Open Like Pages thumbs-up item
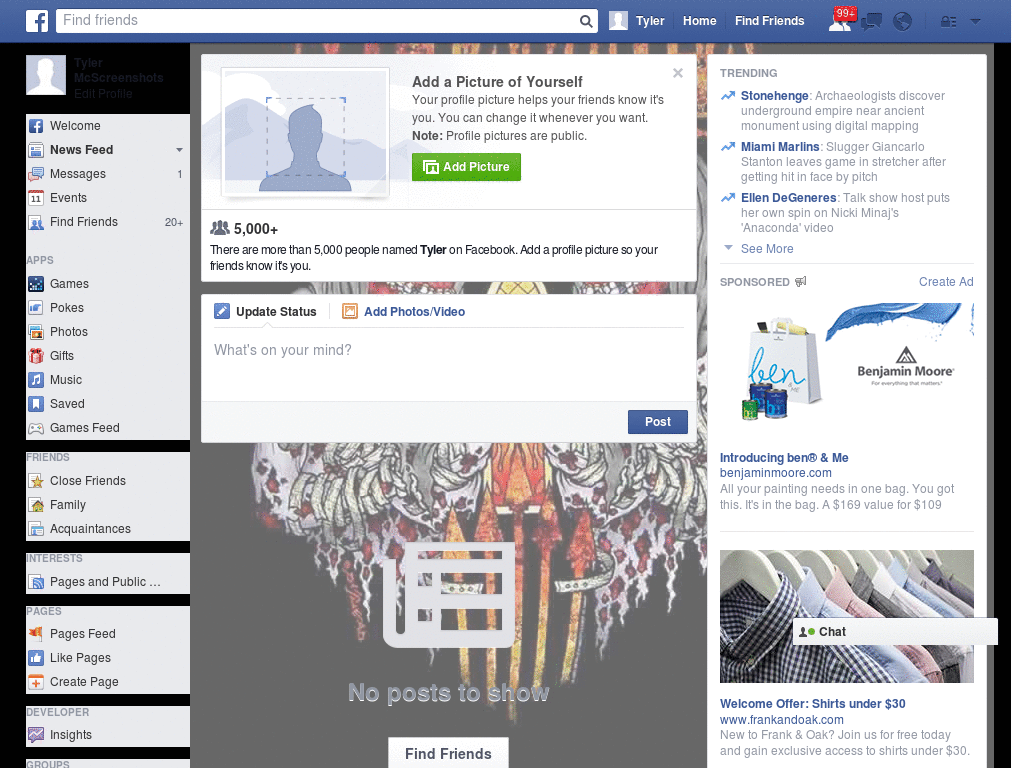Screen dimensions: 1024x768 [108, 658]
